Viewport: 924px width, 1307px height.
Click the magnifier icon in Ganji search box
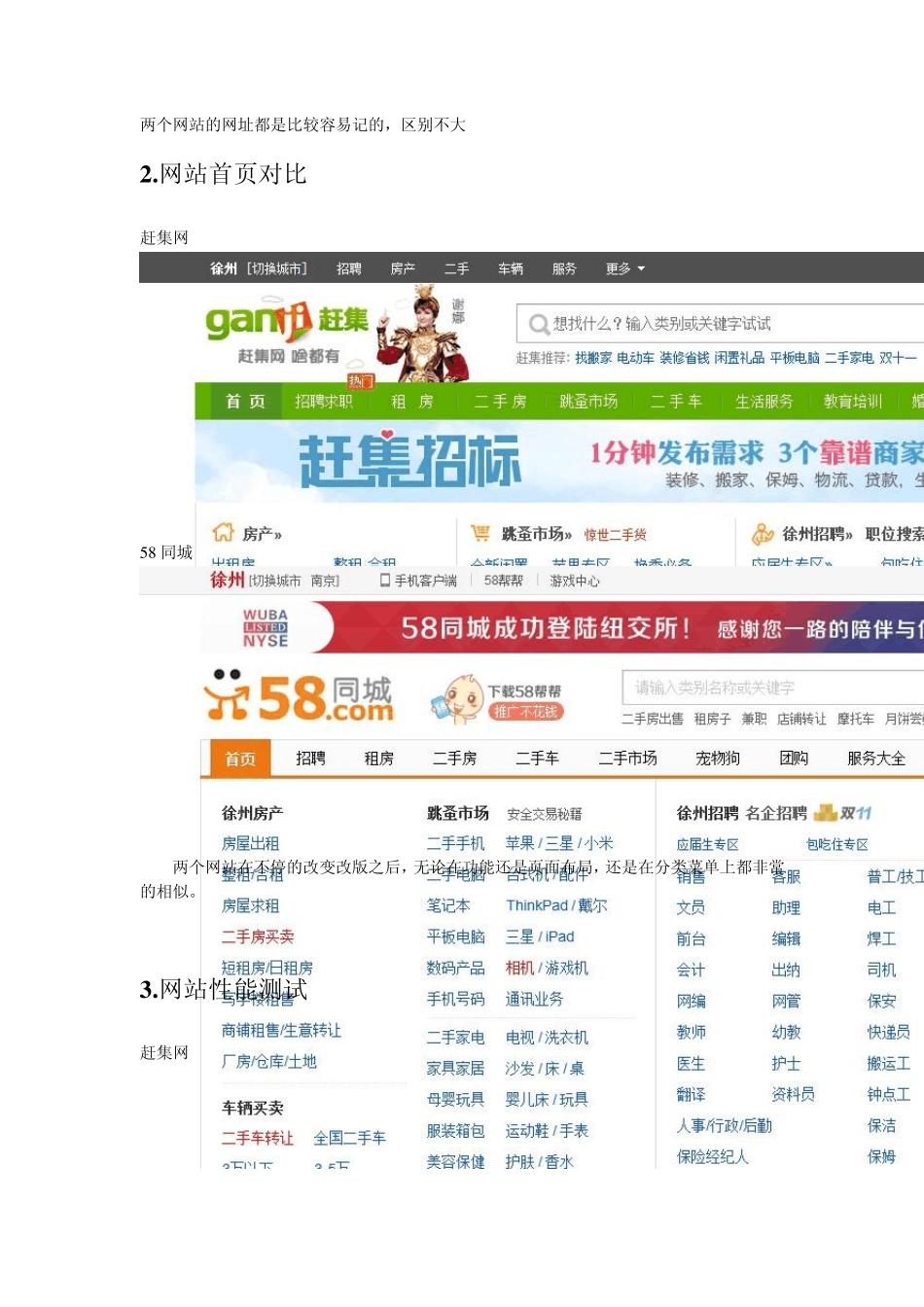coord(538,324)
